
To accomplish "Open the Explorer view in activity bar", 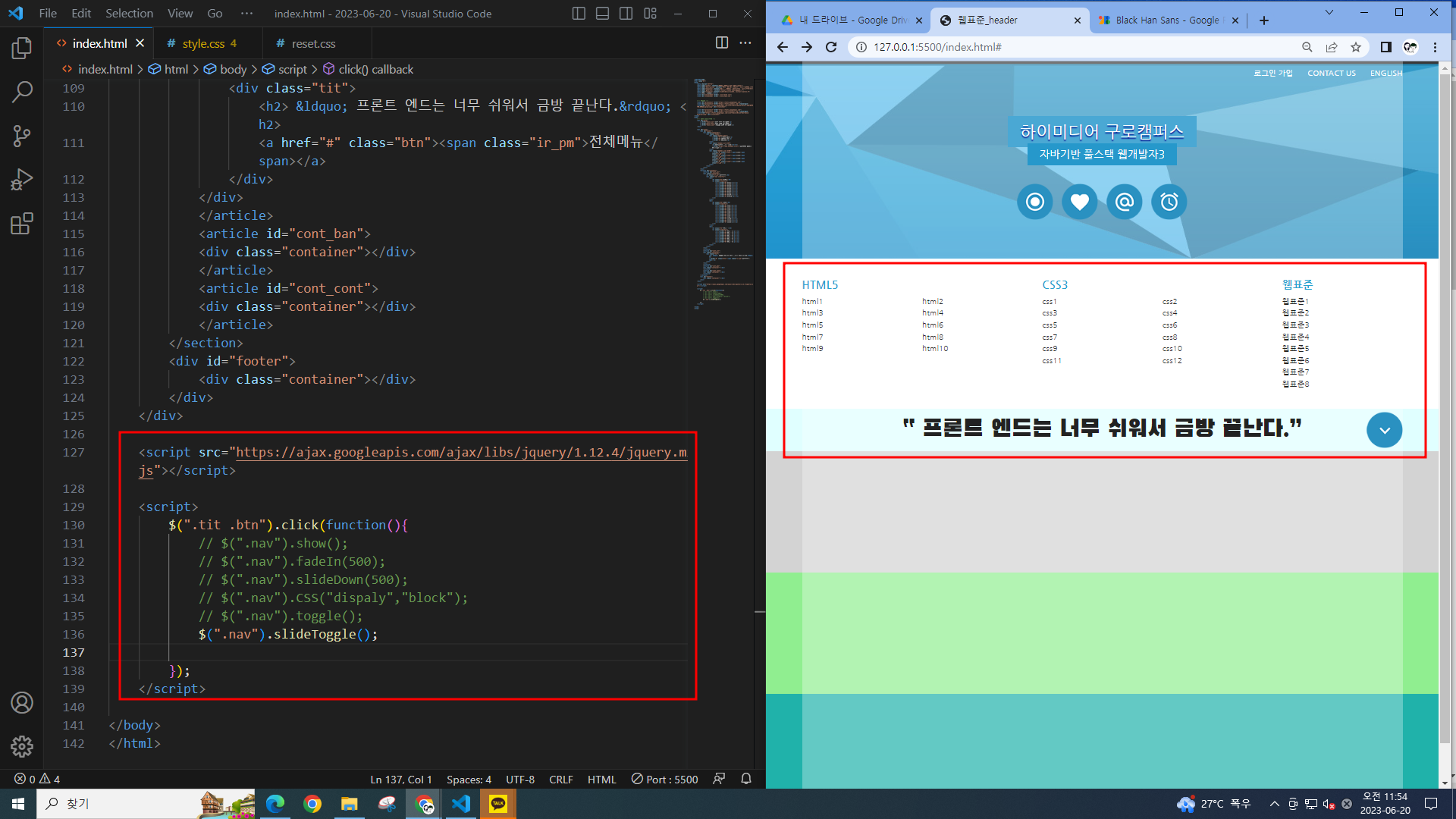I will 22,49.
